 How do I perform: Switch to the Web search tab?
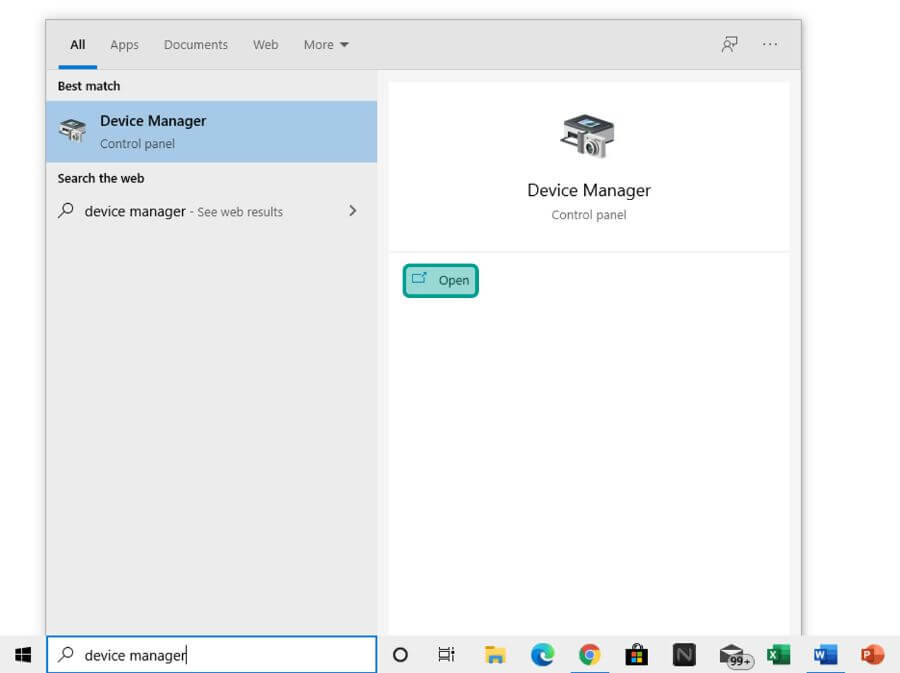[x=266, y=45]
